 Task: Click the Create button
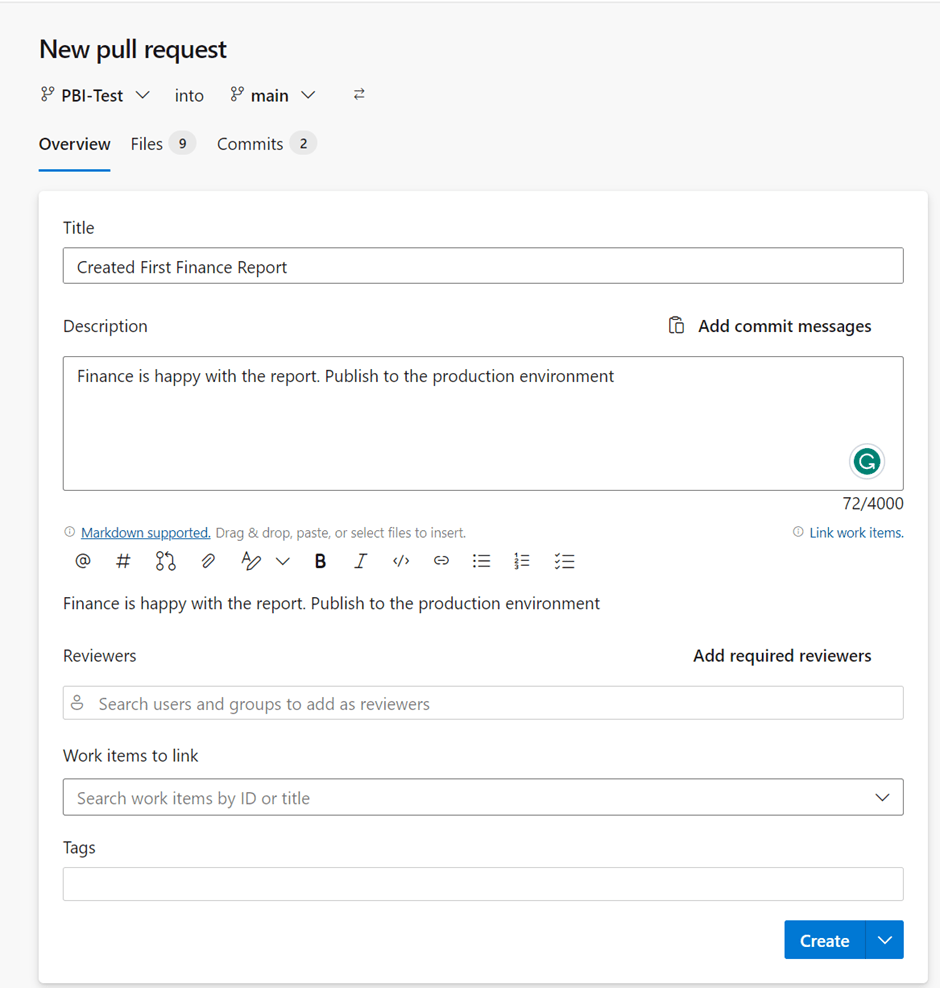click(x=823, y=940)
